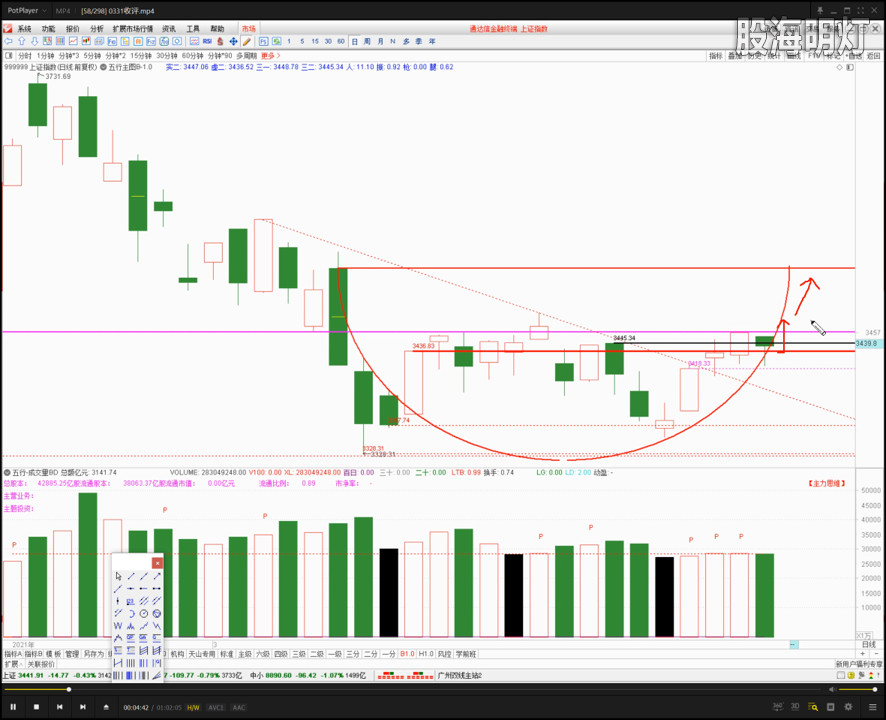Open the RSI indicator toolbar icon
Image resolution: width=886 pixels, height=720 pixels.
[x=207, y=41]
